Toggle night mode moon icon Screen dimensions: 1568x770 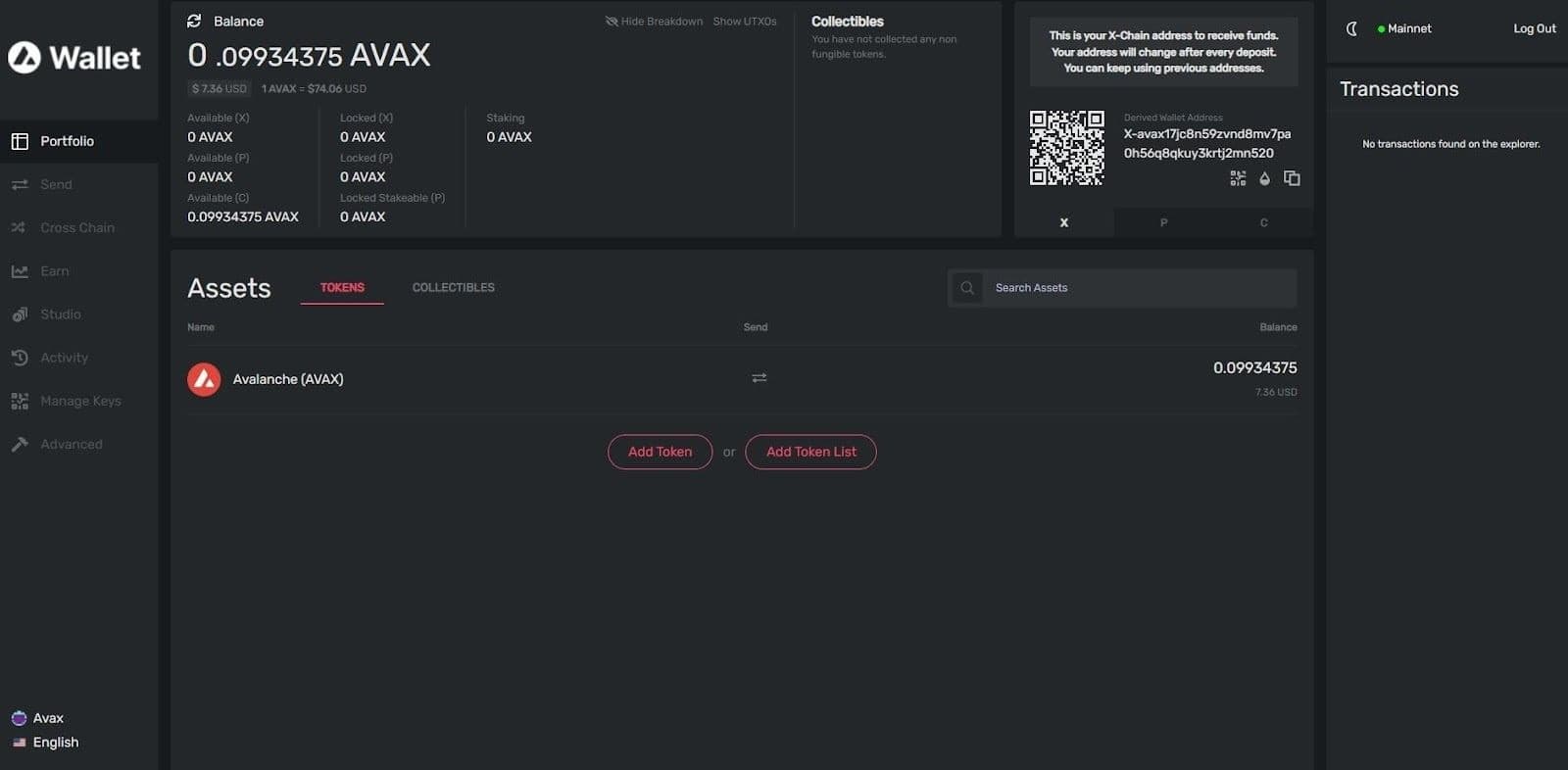(x=1351, y=28)
